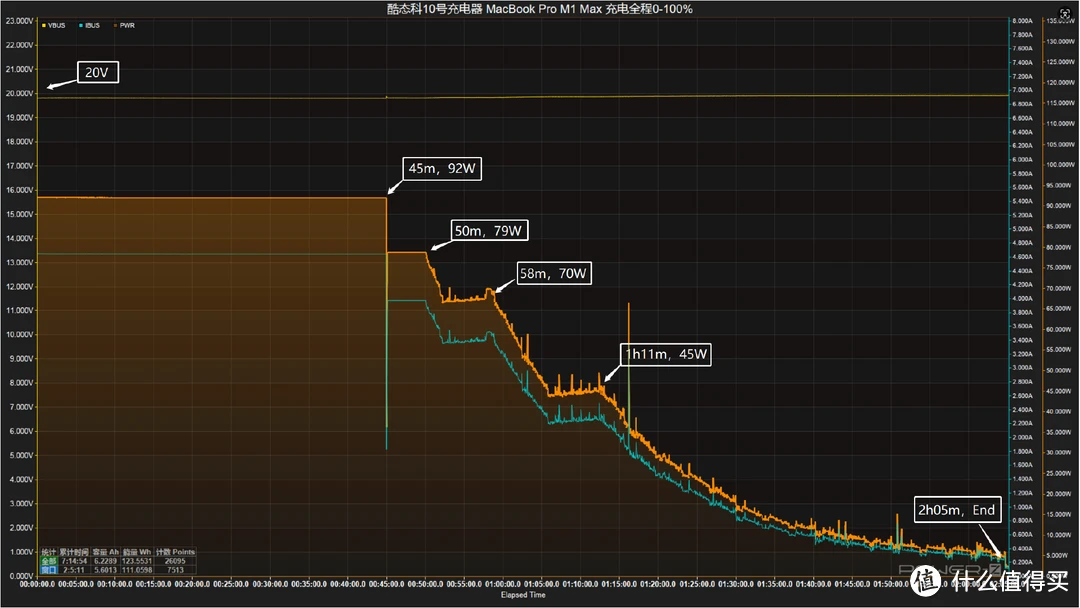Select the blue 窗口 statistics row label
The height and width of the screenshot is (608, 1080).
49,569
